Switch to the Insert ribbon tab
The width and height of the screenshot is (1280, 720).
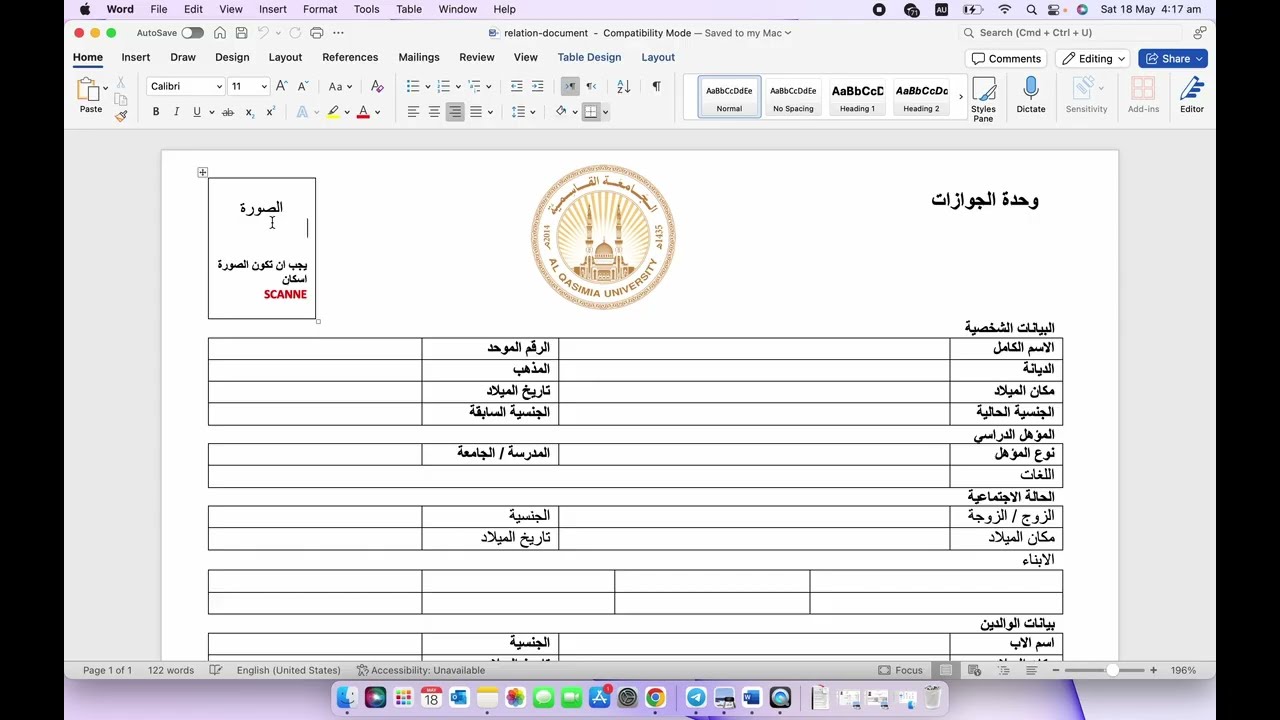136,57
